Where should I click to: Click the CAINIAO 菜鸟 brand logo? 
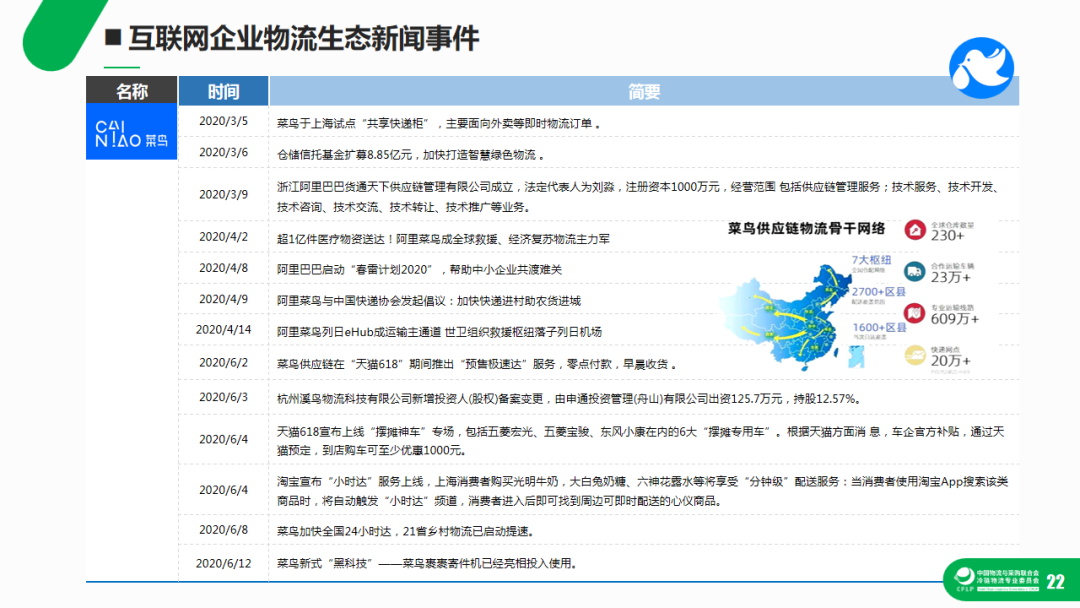pos(132,133)
